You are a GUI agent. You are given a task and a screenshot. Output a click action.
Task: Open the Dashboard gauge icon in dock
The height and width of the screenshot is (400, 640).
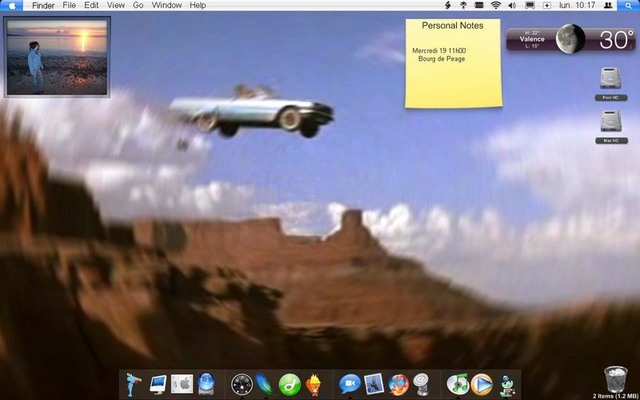coord(241,384)
